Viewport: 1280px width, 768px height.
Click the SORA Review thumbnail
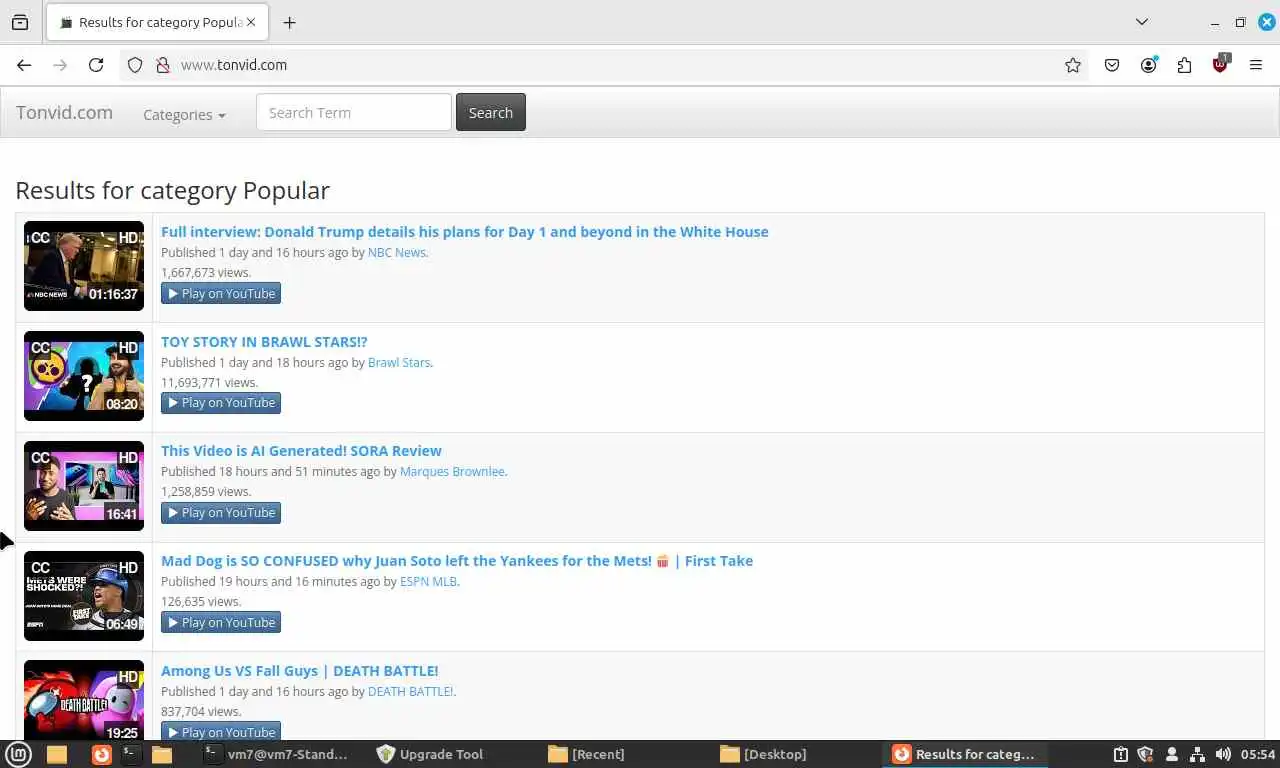click(84, 486)
